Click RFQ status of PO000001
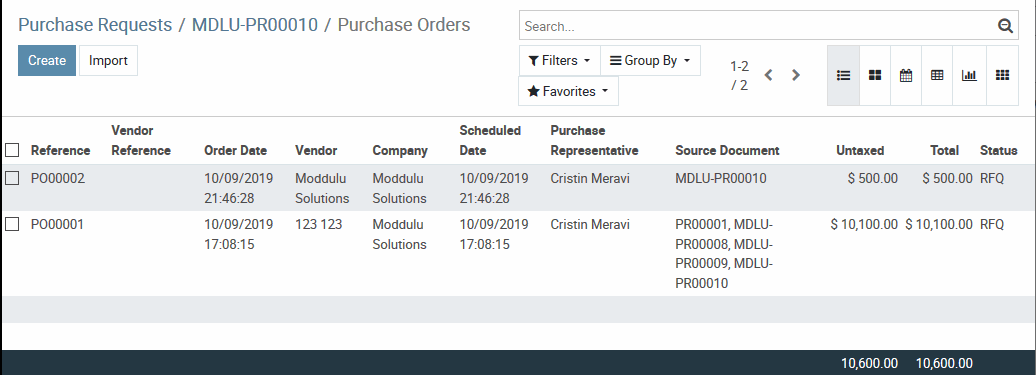 (x=992, y=224)
